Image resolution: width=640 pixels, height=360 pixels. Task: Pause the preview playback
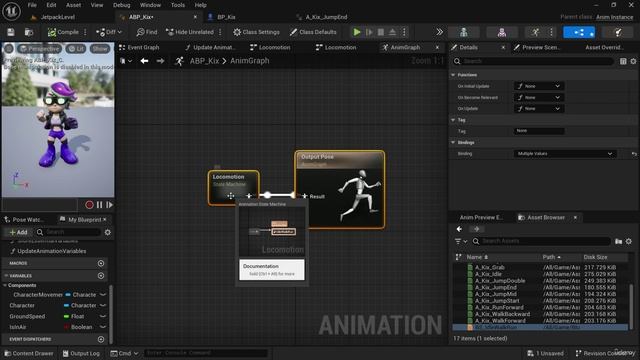(x=100, y=205)
